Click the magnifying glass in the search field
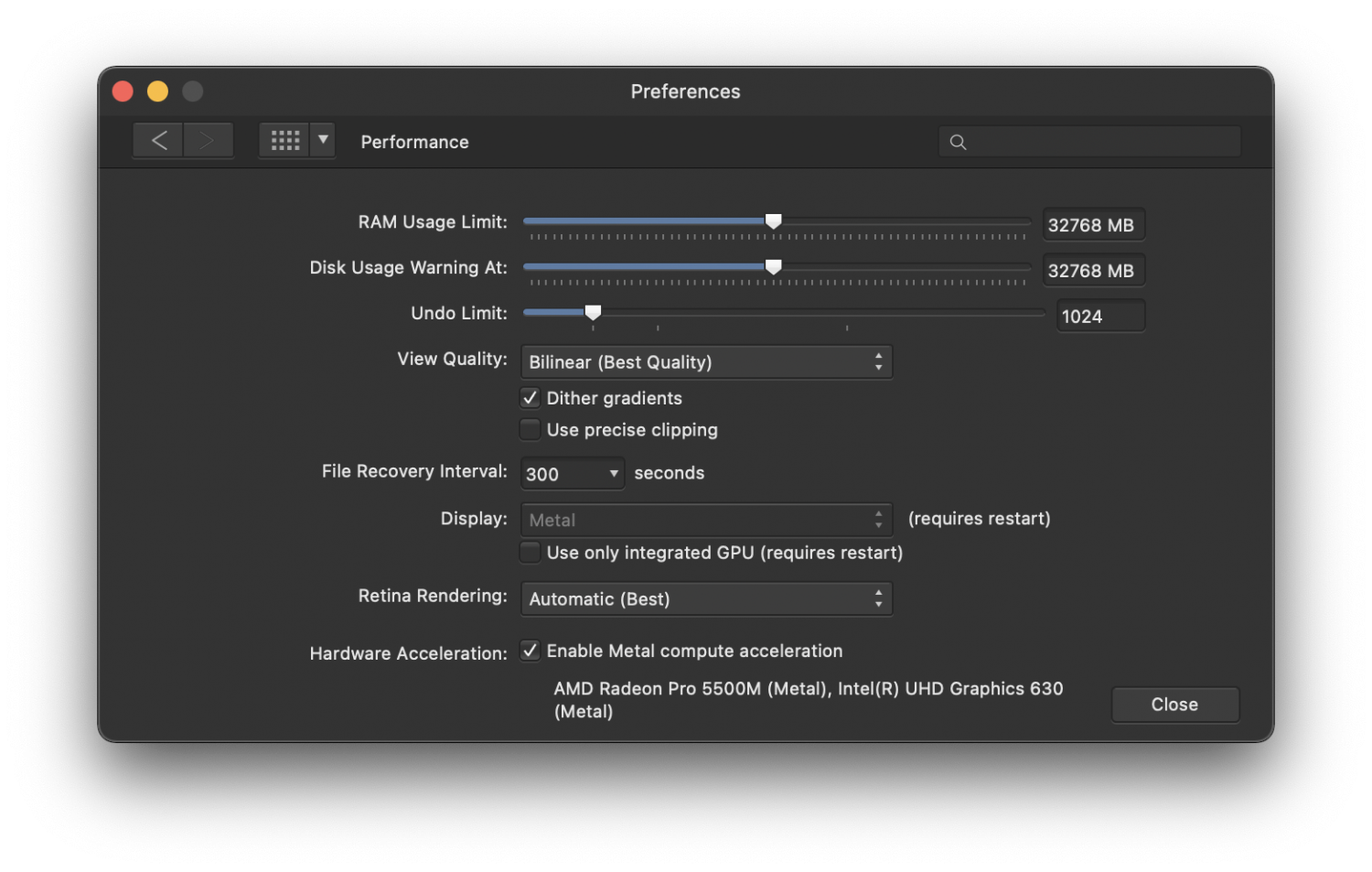This screenshot has width=1372, height=872. [x=957, y=142]
